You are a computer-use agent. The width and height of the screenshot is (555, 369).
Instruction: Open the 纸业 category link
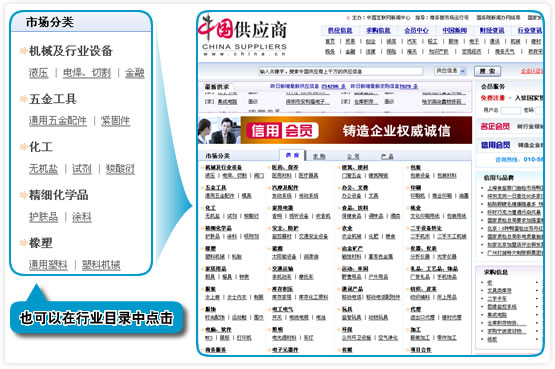click(416, 208)
